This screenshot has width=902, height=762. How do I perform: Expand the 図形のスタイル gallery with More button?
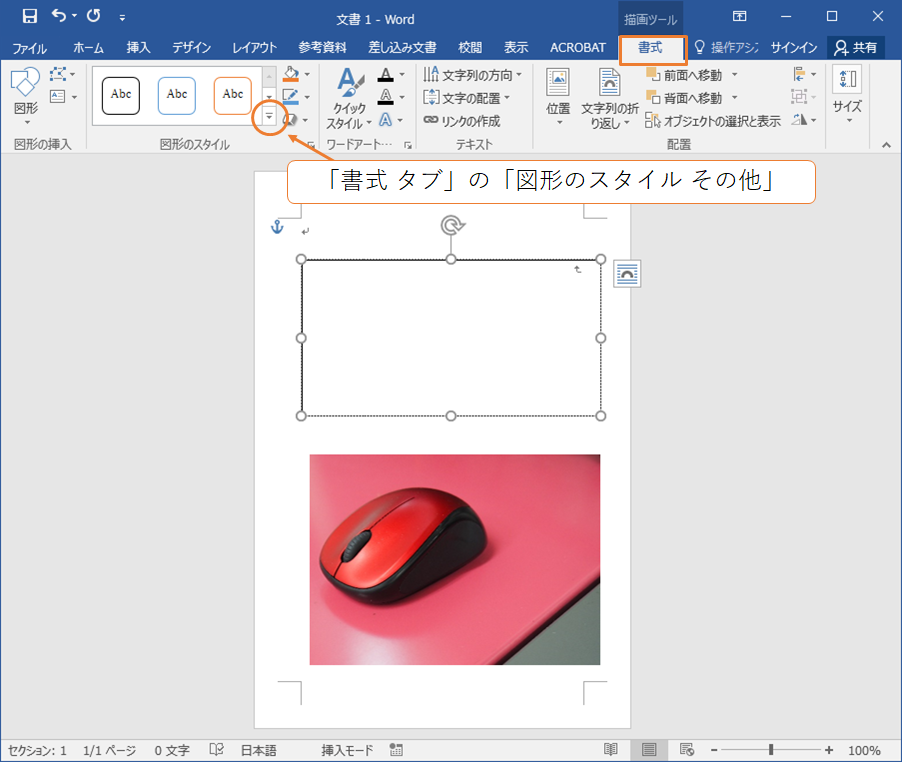point(269,116)
